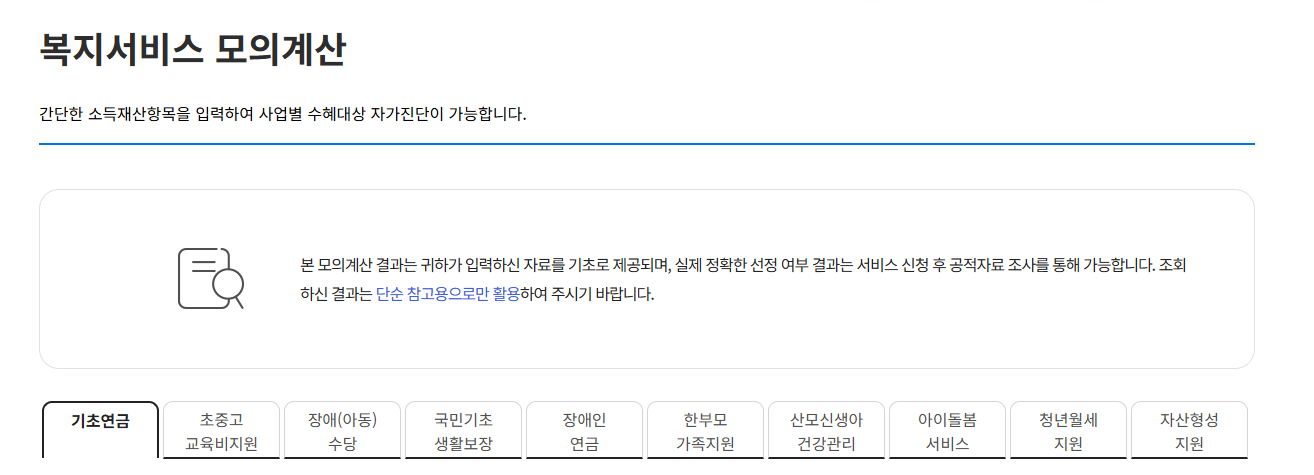Viewport: 1314px width, 475px height.
Task: Open the 한부모 가족지원 tab
Action: coord(705,431)
